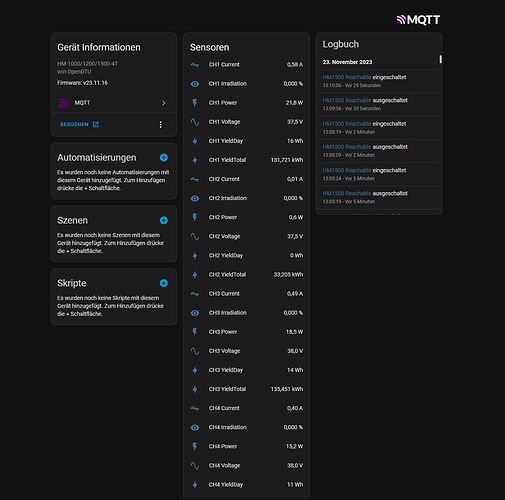Click the MQTT logo at top right
Image resolution: width=505 pixels, height=500 pixels.
[x=418, y=20]
